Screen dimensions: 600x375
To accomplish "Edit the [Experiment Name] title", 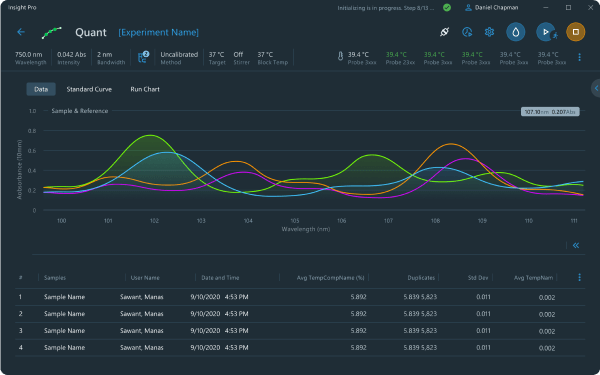I will pyautogui.click(x=158, y=33).
